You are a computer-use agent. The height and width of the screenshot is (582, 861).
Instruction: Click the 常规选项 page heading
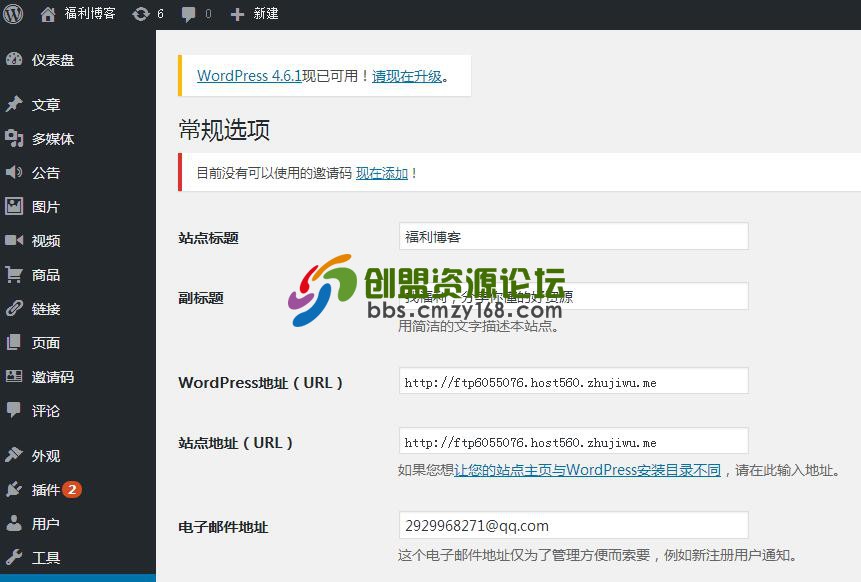[x=224, y=130]
